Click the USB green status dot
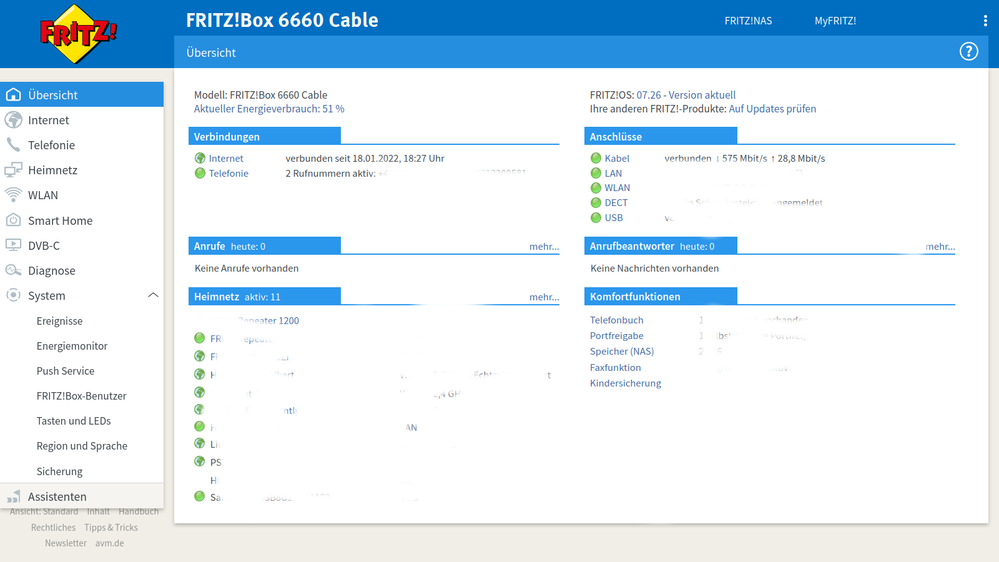This screenshot has width=999, height=562. [596, 218]
